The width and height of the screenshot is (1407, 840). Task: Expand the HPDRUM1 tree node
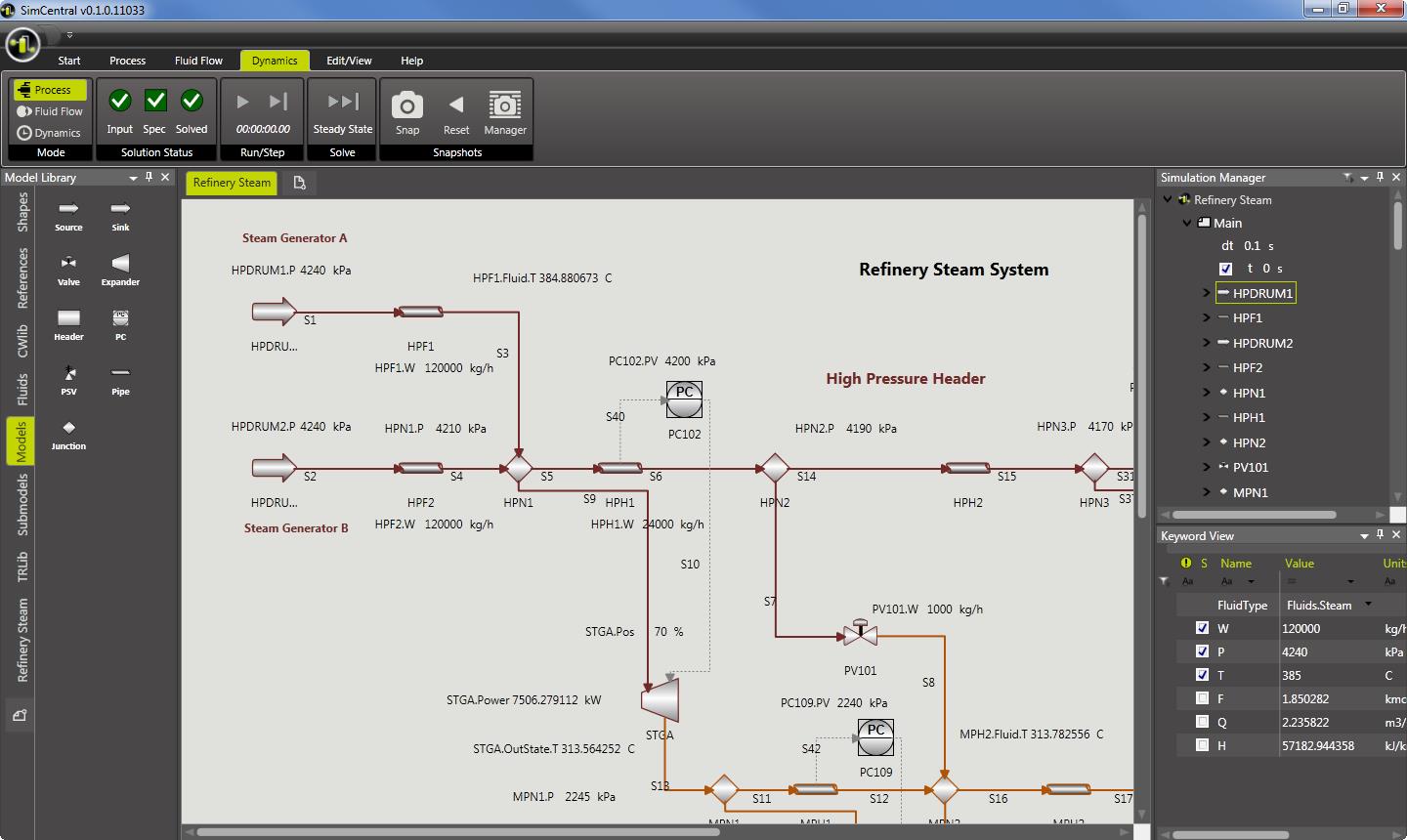tap(1207, 293)
